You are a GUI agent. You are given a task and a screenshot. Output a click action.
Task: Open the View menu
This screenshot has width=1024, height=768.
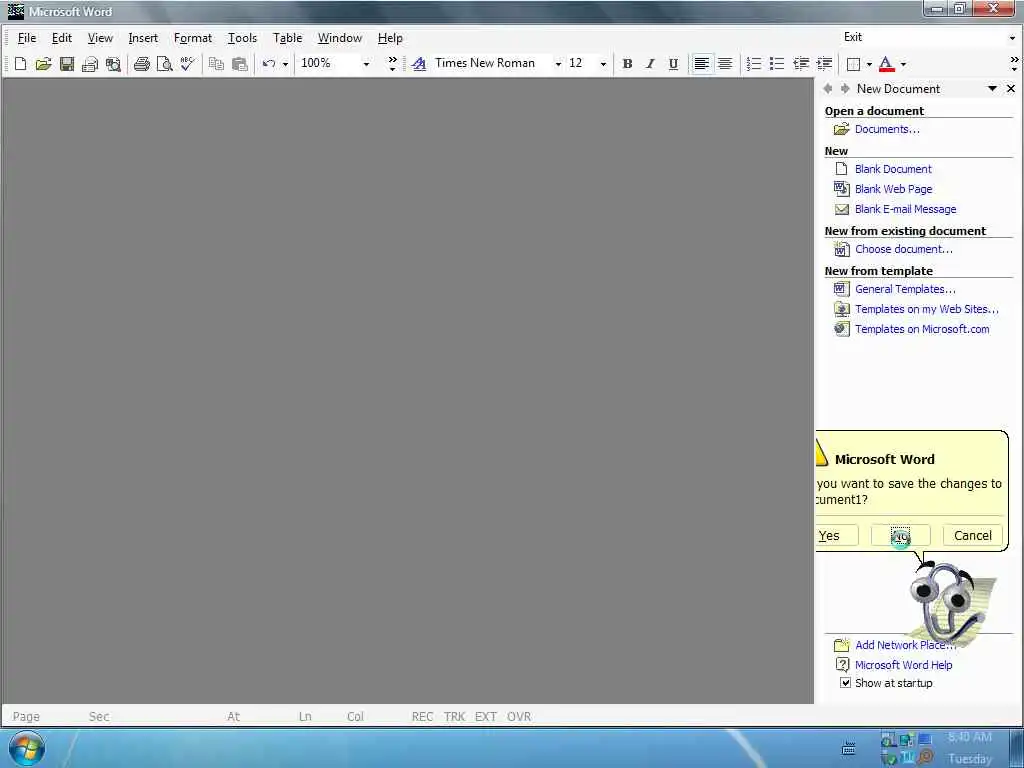point(100,38)
